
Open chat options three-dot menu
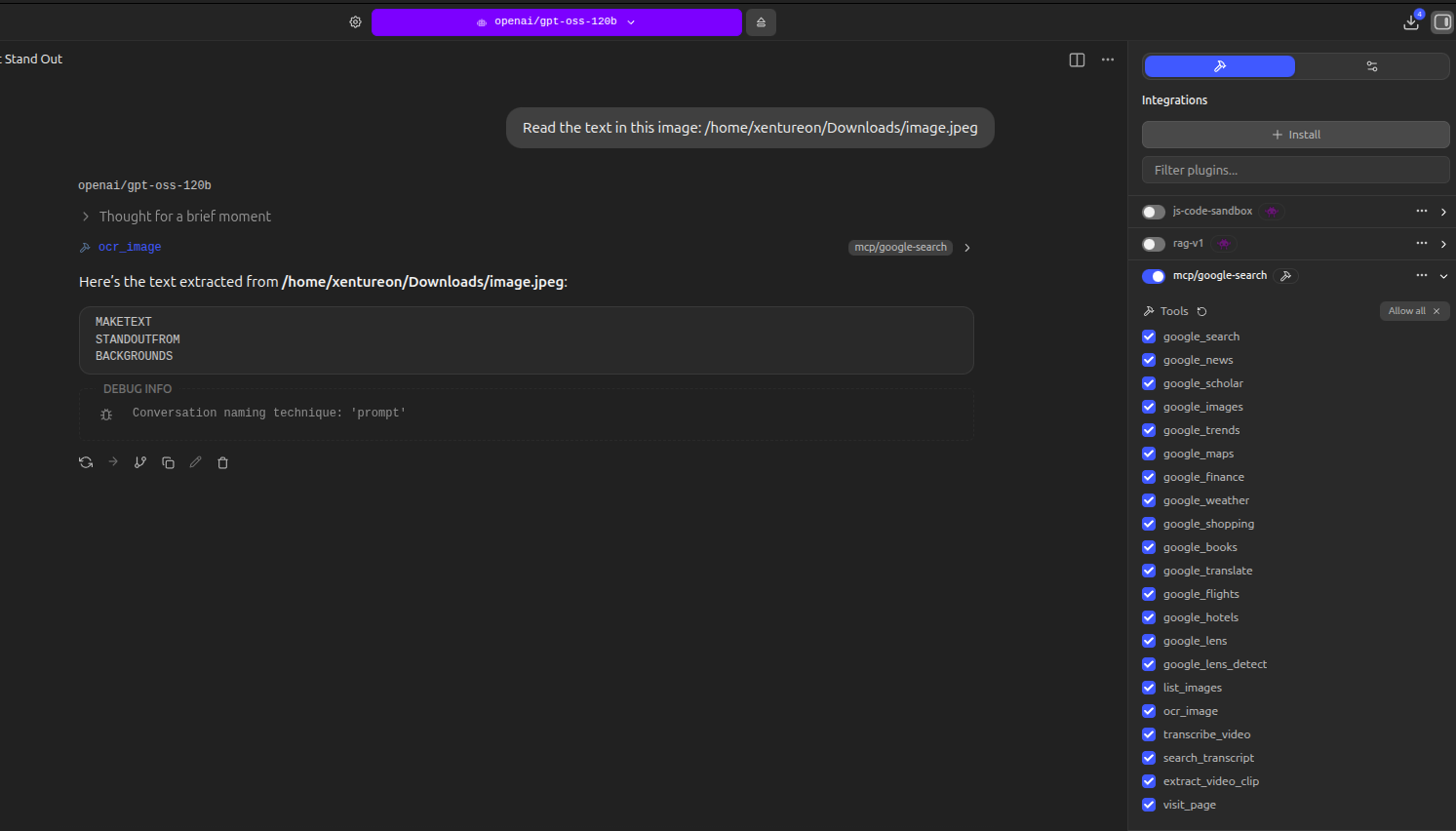1108,59
